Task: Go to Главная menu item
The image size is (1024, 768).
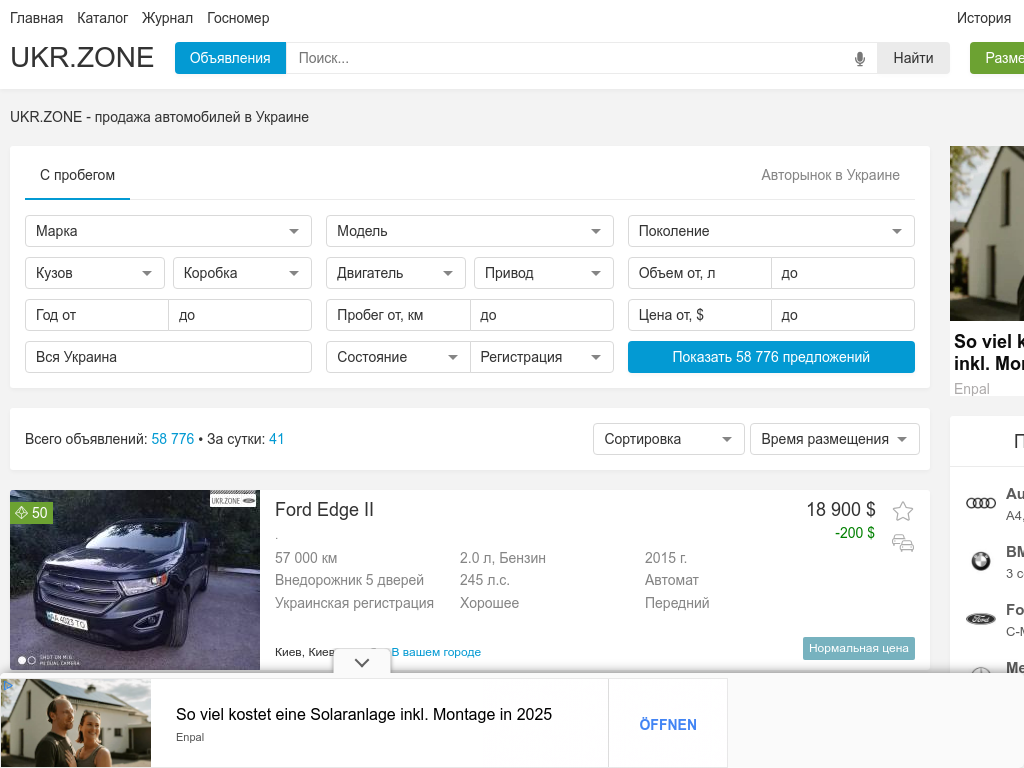Action: (x=37, y=18)
